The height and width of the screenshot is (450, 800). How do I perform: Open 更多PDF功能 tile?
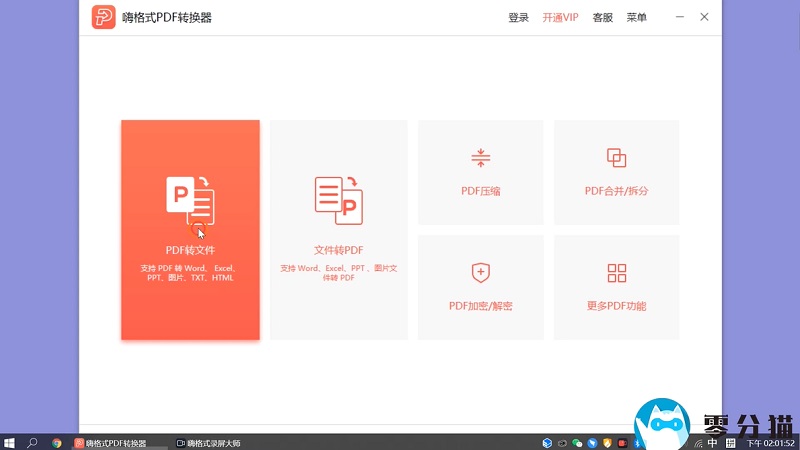click(x=616, y=287)
